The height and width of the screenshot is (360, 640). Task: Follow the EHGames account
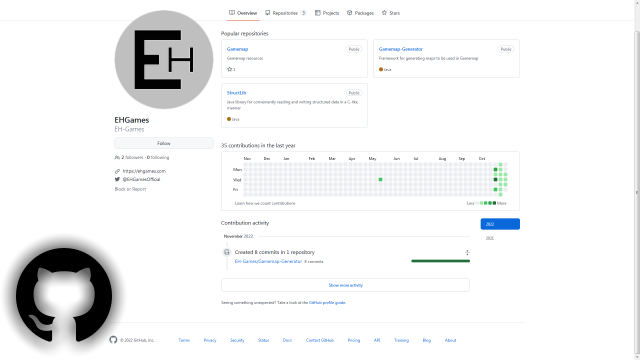164,143
